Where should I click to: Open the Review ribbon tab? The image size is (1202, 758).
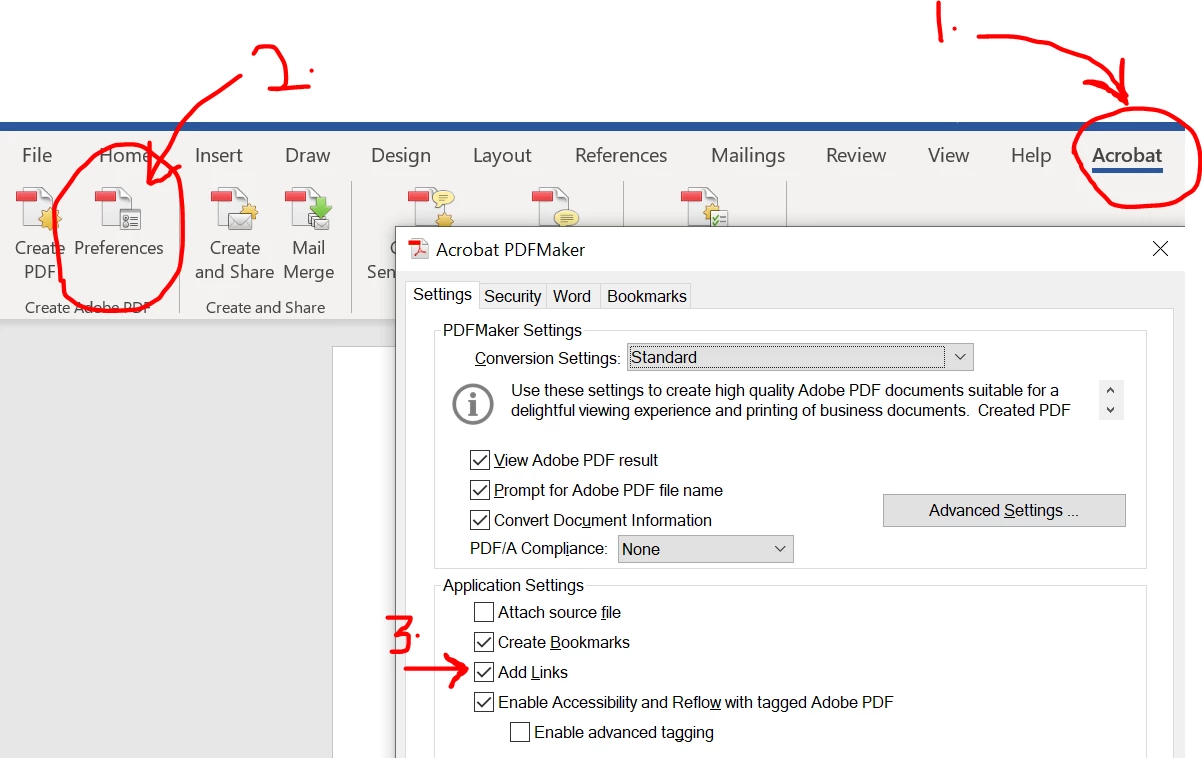click(x=856, y=155)
